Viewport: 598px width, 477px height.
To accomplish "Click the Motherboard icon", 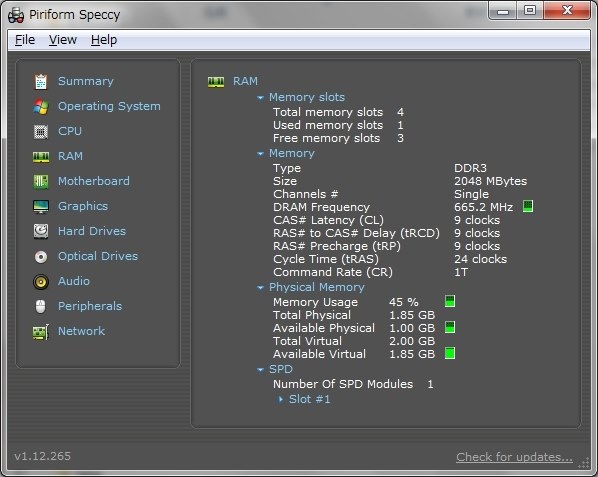I will coord(41,181).
